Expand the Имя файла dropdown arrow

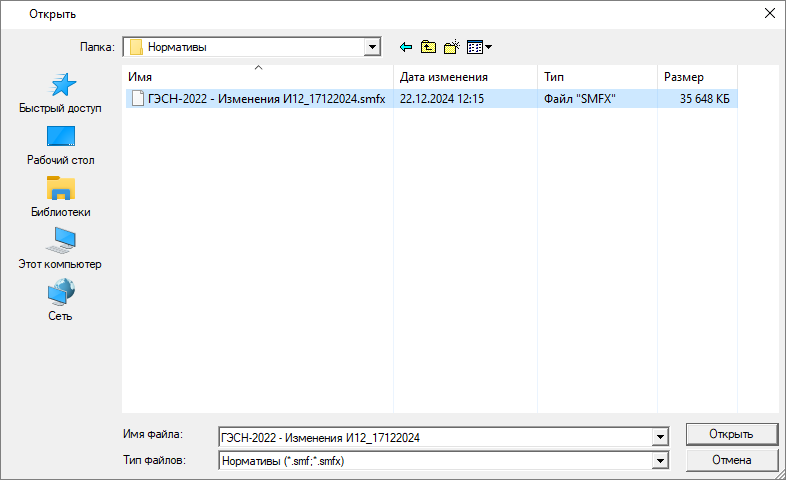tap(659, 436)
